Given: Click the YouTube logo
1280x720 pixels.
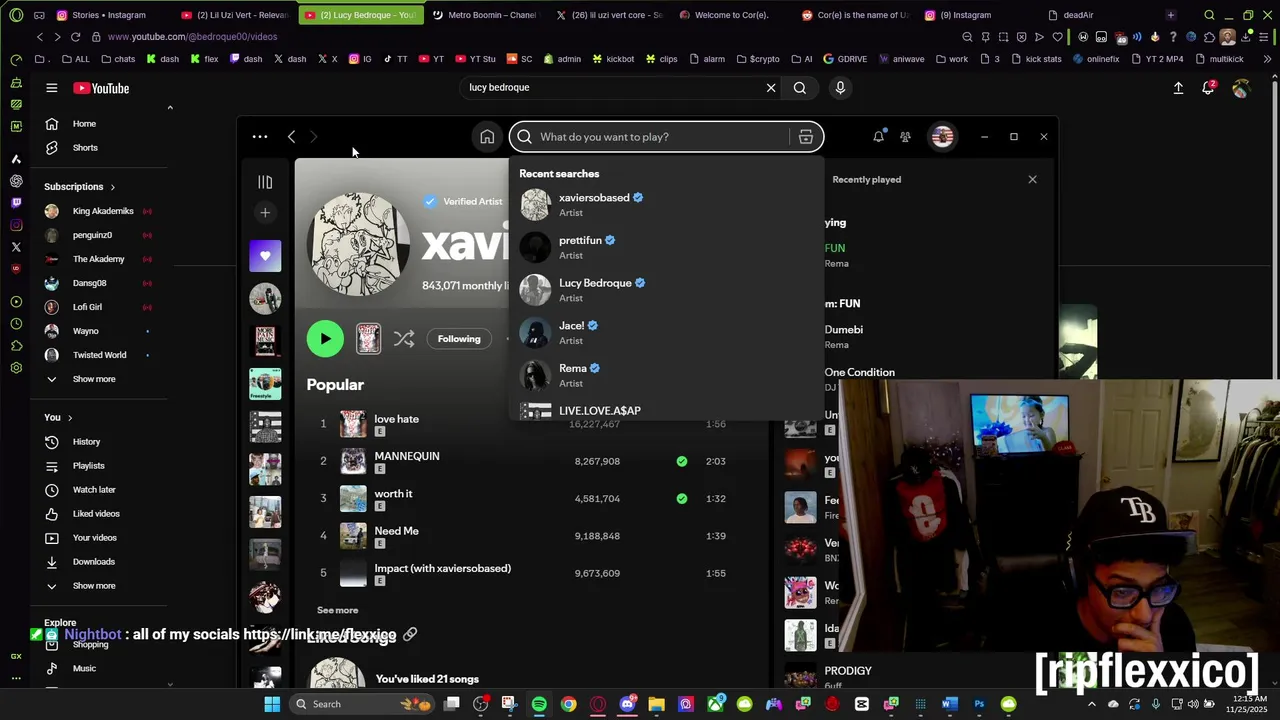Looking at the screenshot, I should (101, 88).
